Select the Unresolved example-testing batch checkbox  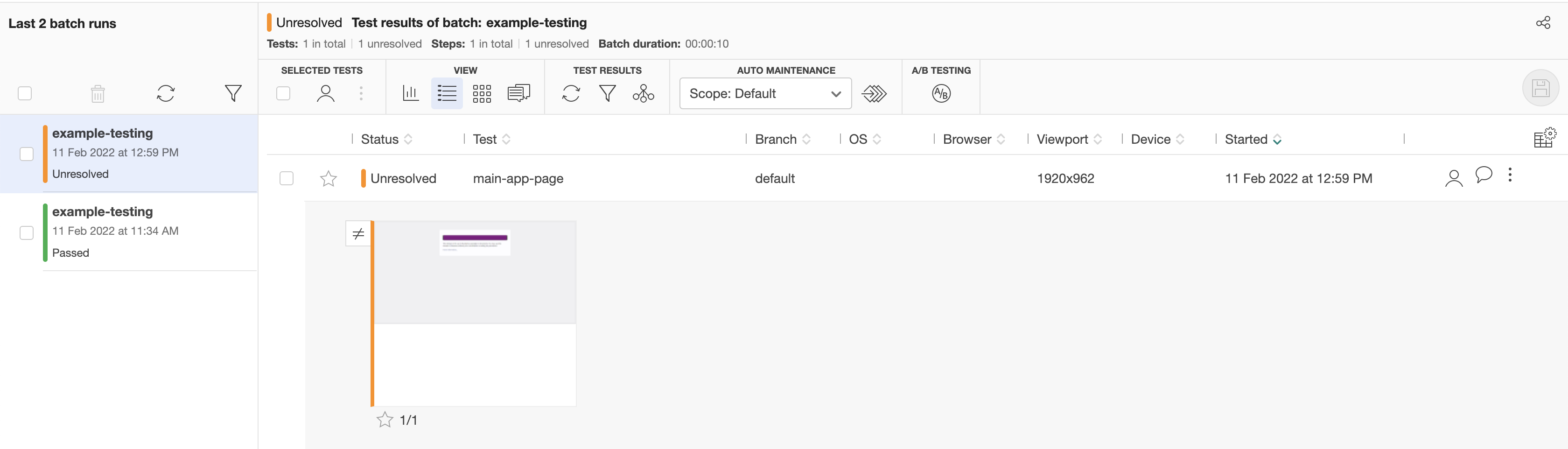click(27, 154)
